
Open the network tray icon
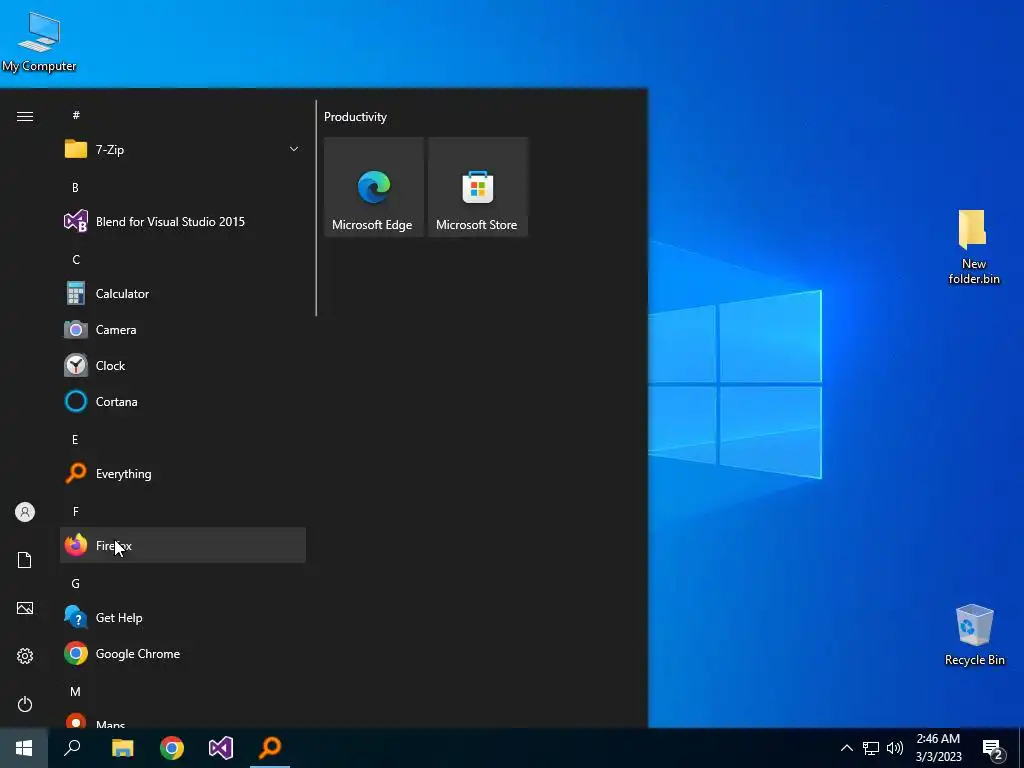tap(871, 748)
